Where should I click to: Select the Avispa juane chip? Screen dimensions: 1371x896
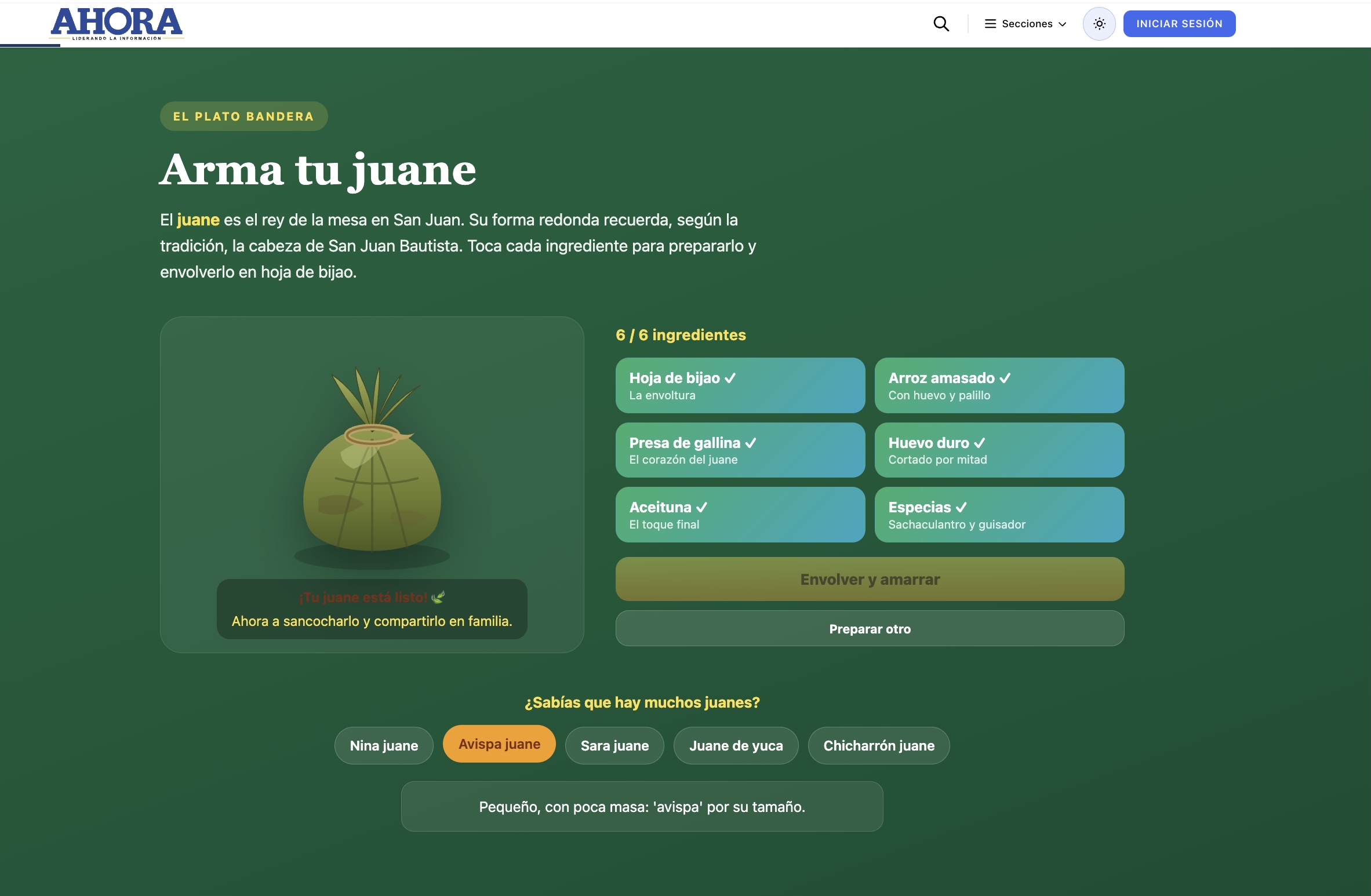tap(499, 744)
